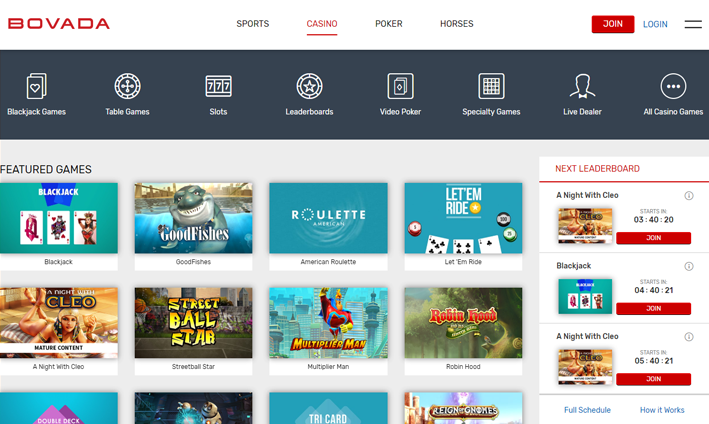Viewport: 709px width, 424px height.
Task: Show All Casino Games ellipsis icon
Action: point(673,86)
